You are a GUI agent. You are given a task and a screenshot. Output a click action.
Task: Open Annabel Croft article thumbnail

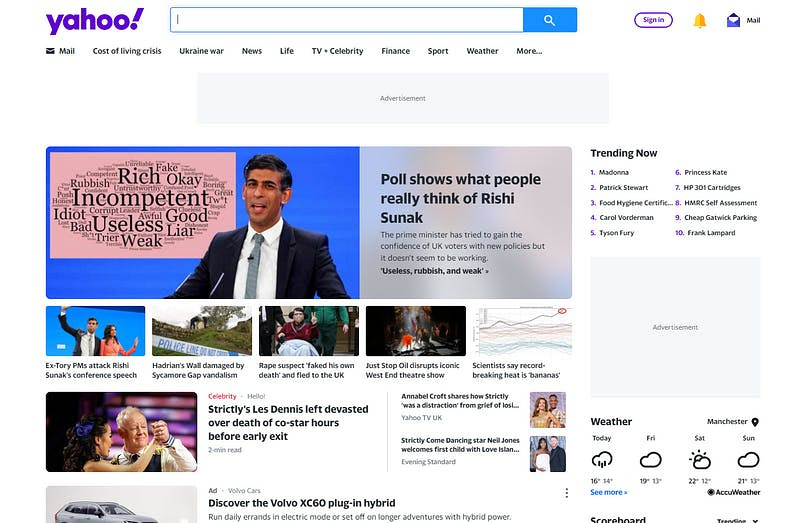(x=547, y=410)
